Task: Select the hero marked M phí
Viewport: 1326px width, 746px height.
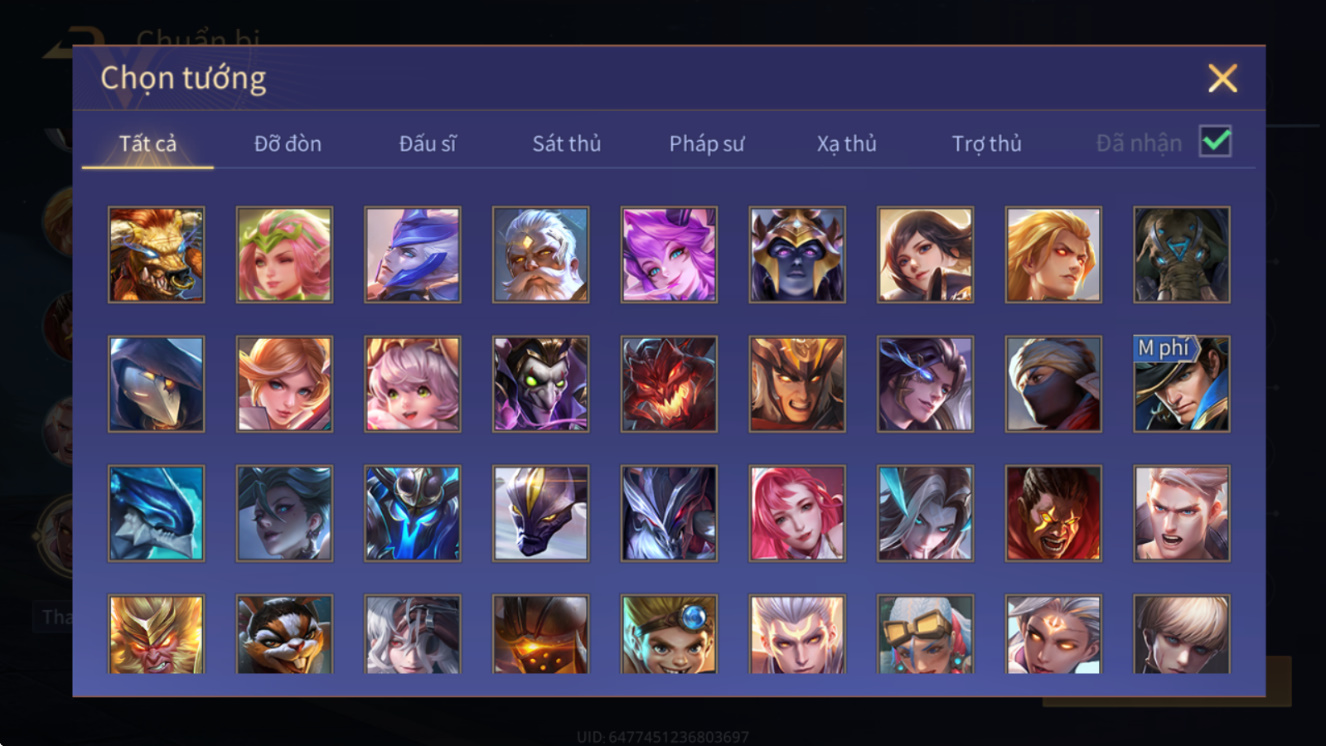Action: pyautogui.click(x=1182, y=384)
